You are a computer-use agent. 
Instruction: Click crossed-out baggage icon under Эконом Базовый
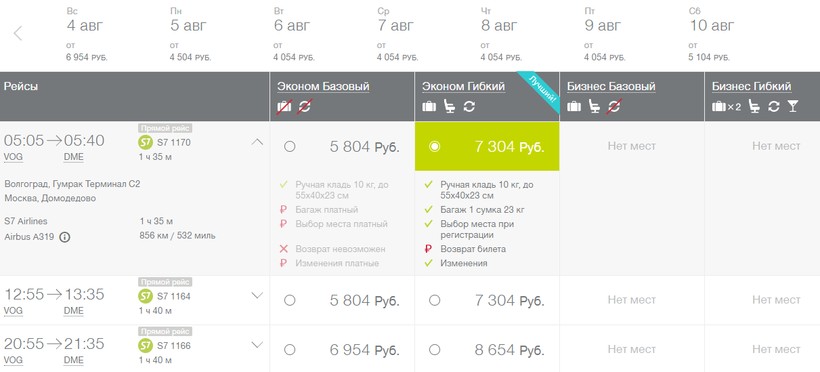click(284, 106)
